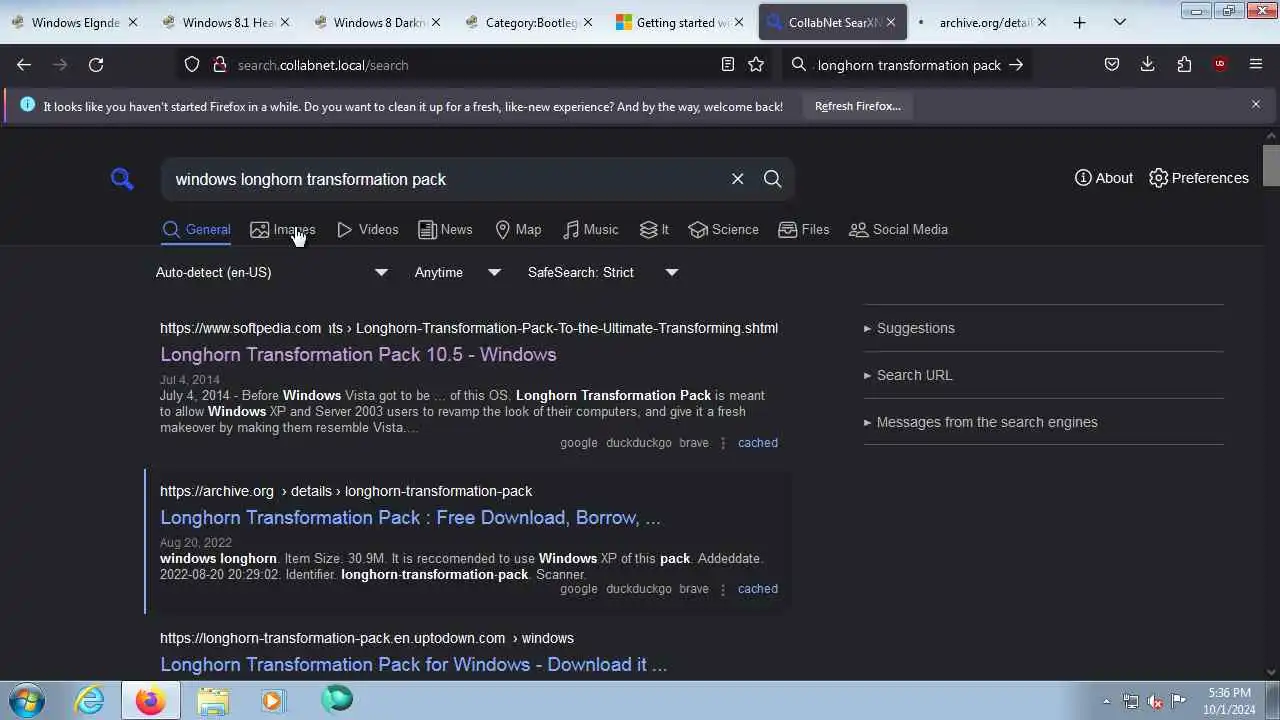
Task: Click taskbar clock showing 5:36 PM
Action: click(1230, 700)
